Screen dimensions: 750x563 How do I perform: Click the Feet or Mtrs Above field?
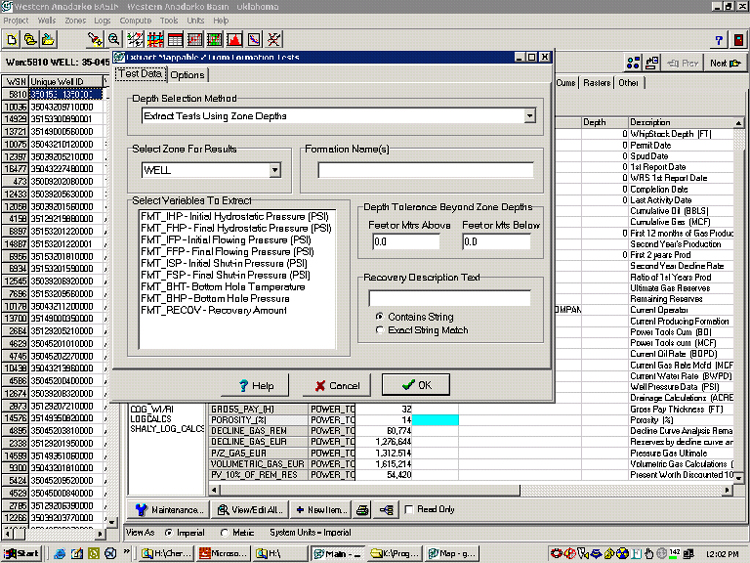[407, 241]
